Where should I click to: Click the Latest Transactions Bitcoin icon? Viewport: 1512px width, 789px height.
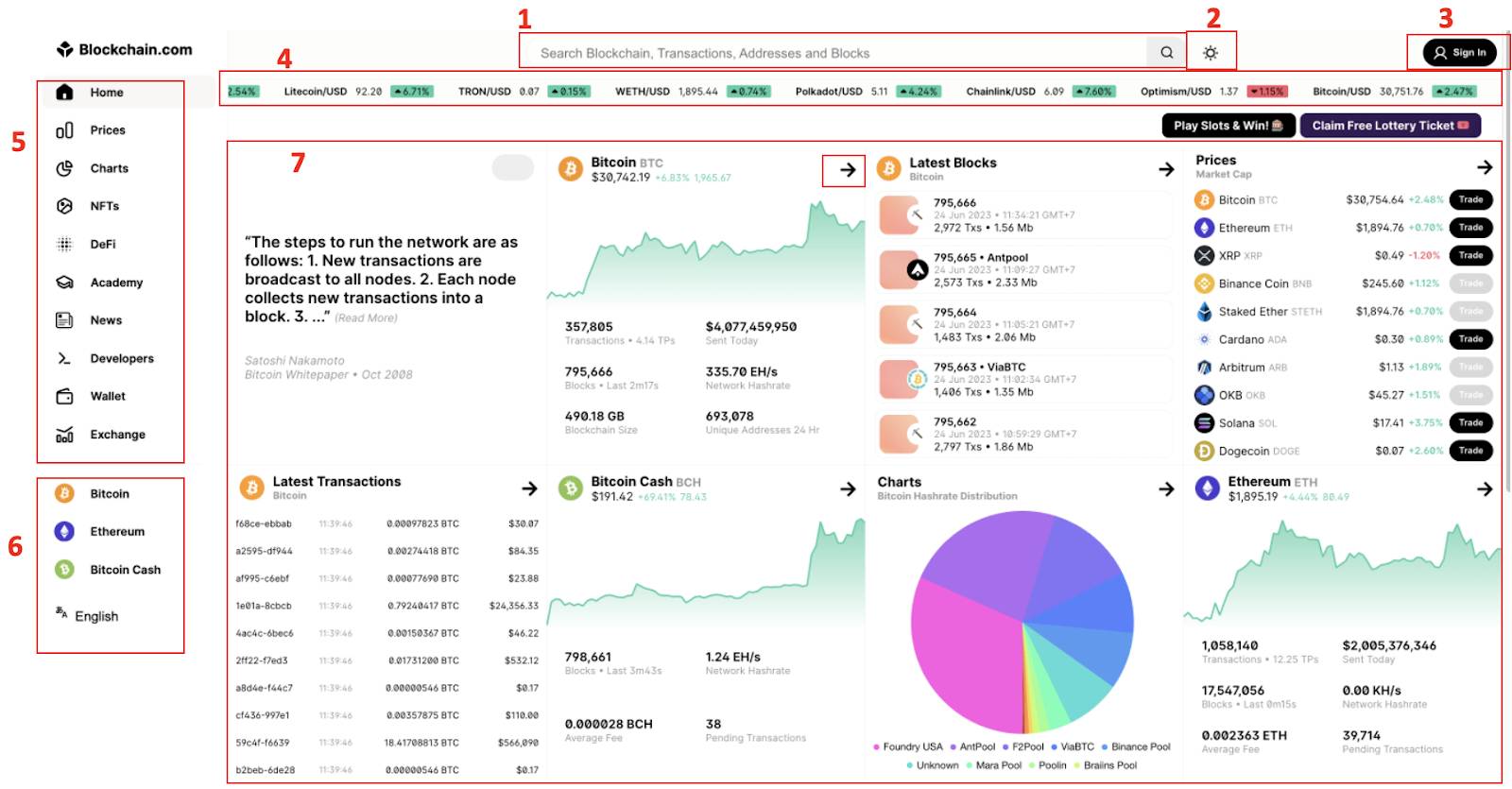click(x=251, y=488)
